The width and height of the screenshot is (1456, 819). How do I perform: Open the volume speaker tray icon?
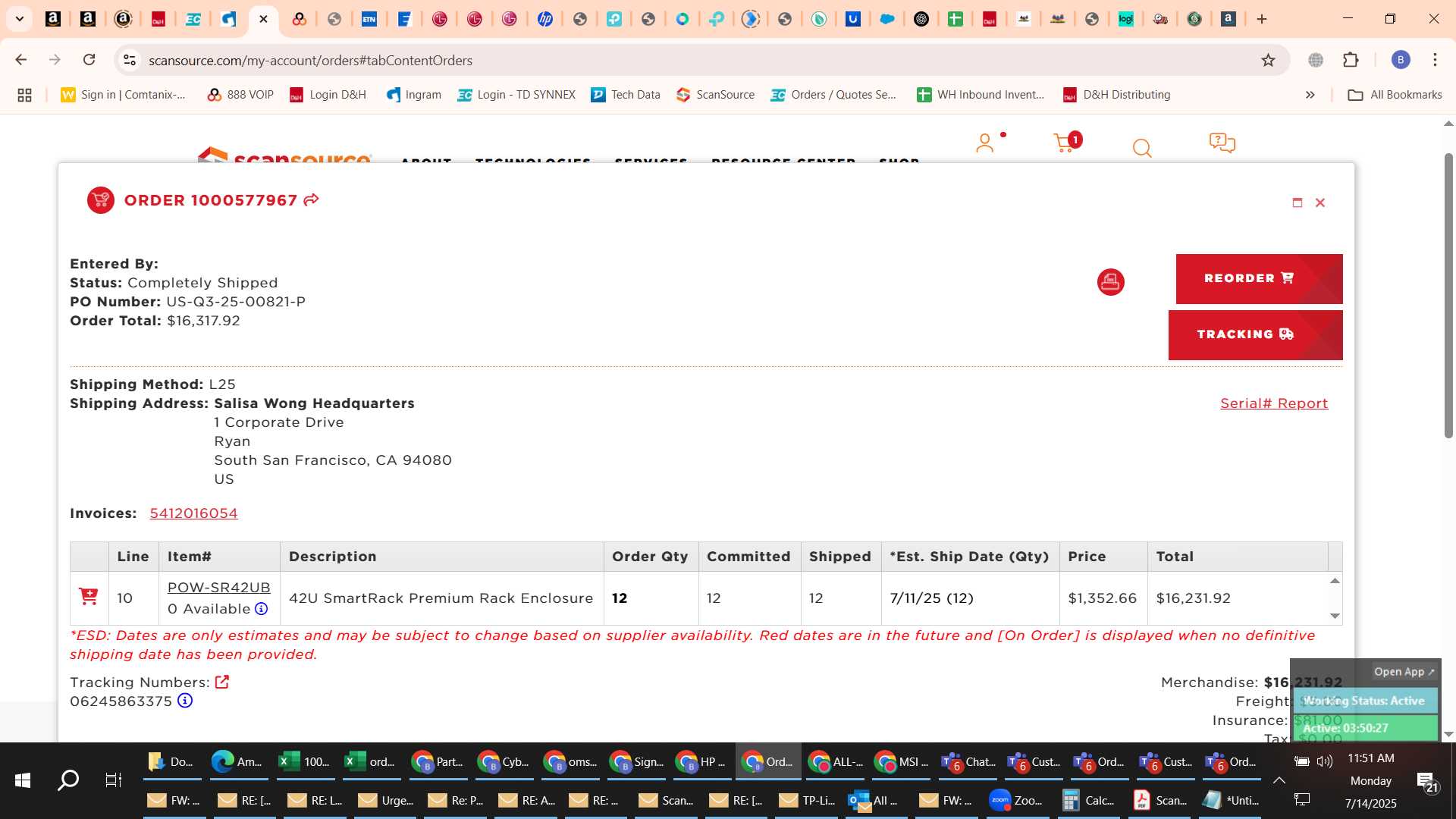tap(1325, 761)
